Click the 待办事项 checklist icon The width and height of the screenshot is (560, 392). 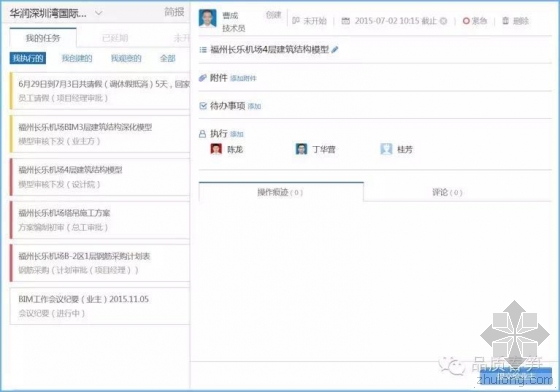[203, 106]
